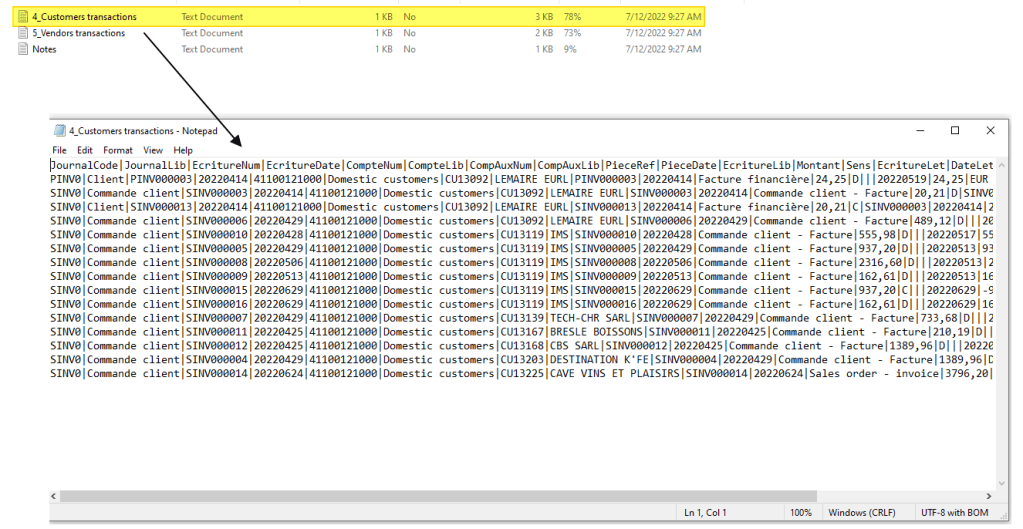Select the 5_Vendors transactions file name
Screen dimensions: 1023x529
[x=79, y=33]
